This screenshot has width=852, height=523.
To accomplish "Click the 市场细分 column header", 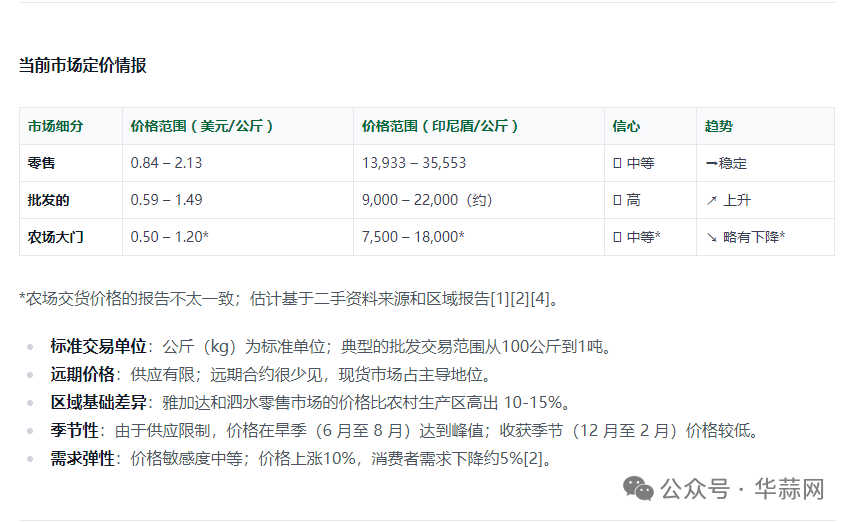I will coord(55,127).
